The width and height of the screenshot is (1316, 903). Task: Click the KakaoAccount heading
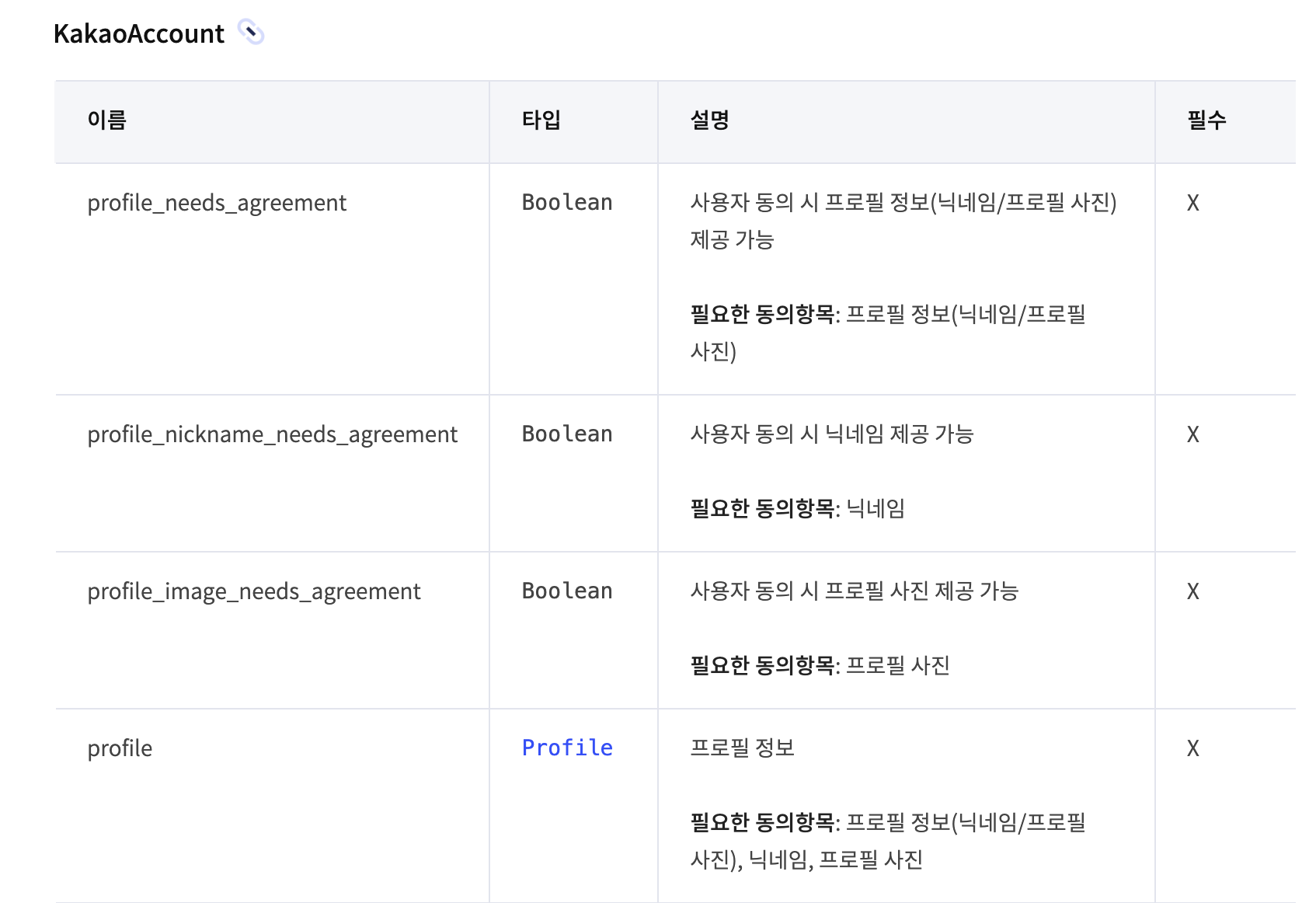click(x=139, y=33)
